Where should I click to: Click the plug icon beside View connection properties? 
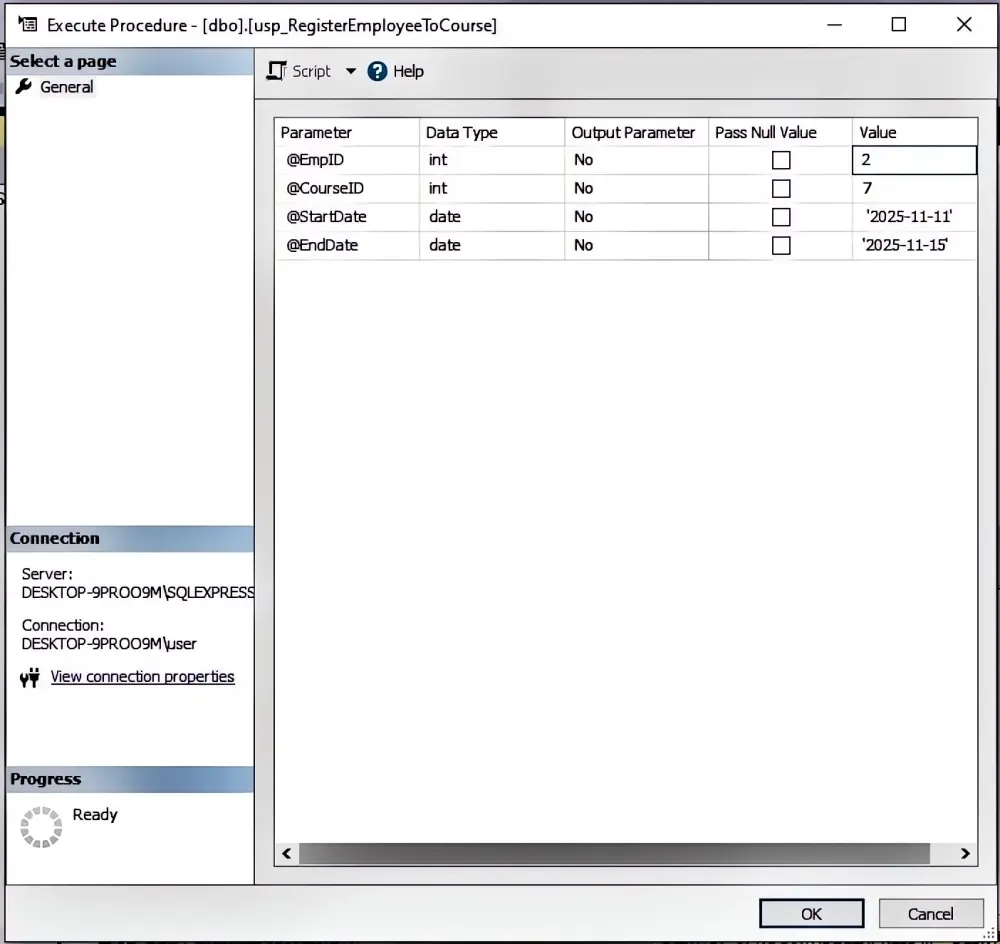click(x=29, y=677)
